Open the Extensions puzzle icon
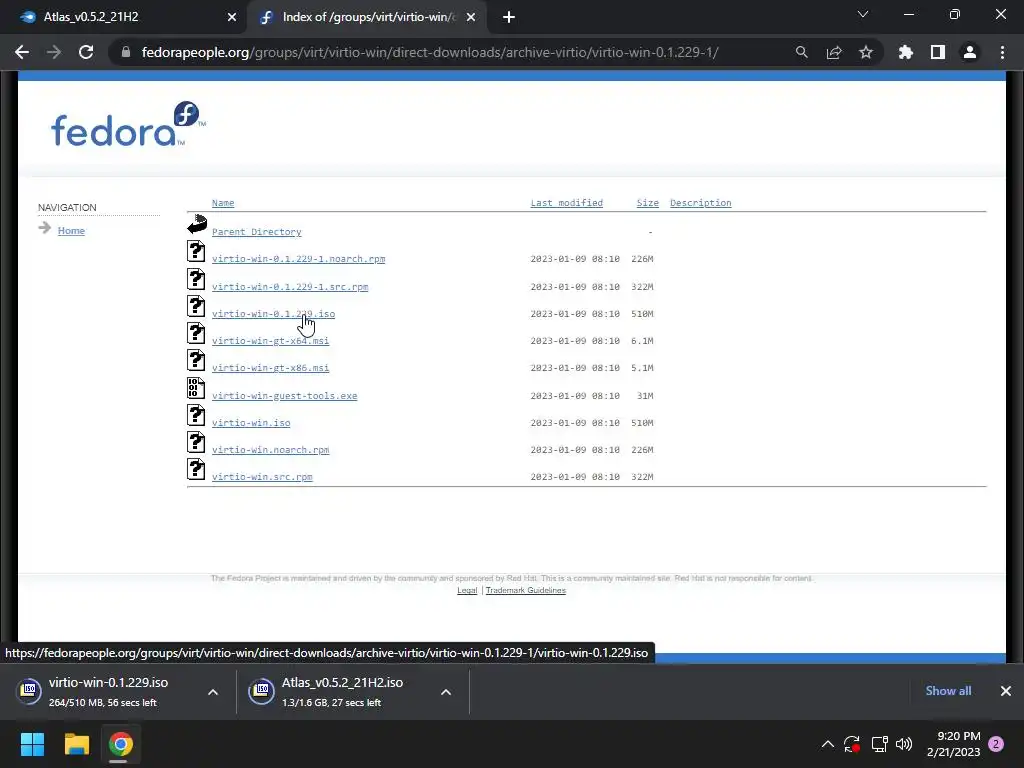Image resolution: width=1024 pixels, height=768 pixels. tap(906, 52)
